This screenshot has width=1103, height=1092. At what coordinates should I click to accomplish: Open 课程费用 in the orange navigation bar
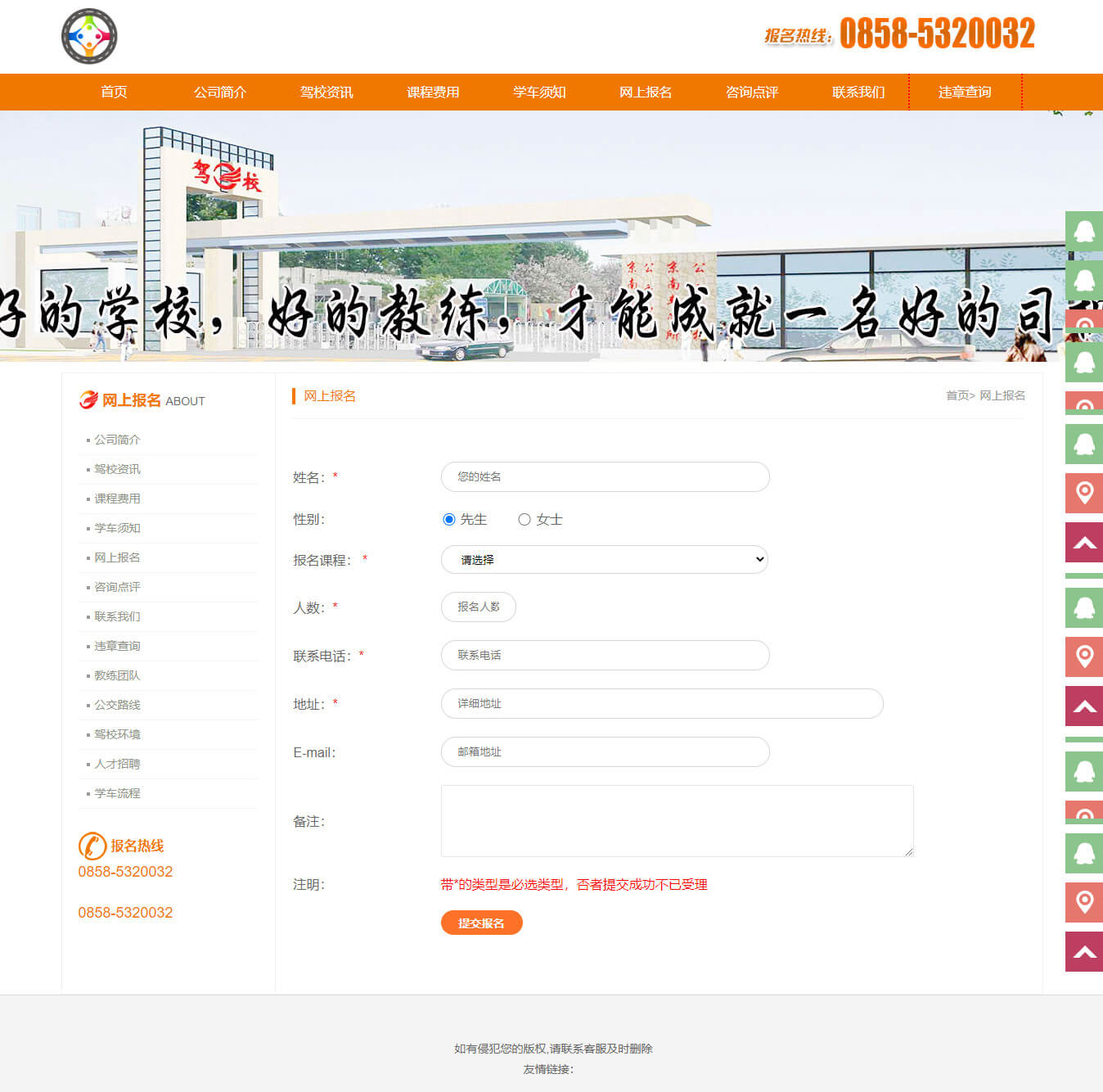click(x=433, y=93)
